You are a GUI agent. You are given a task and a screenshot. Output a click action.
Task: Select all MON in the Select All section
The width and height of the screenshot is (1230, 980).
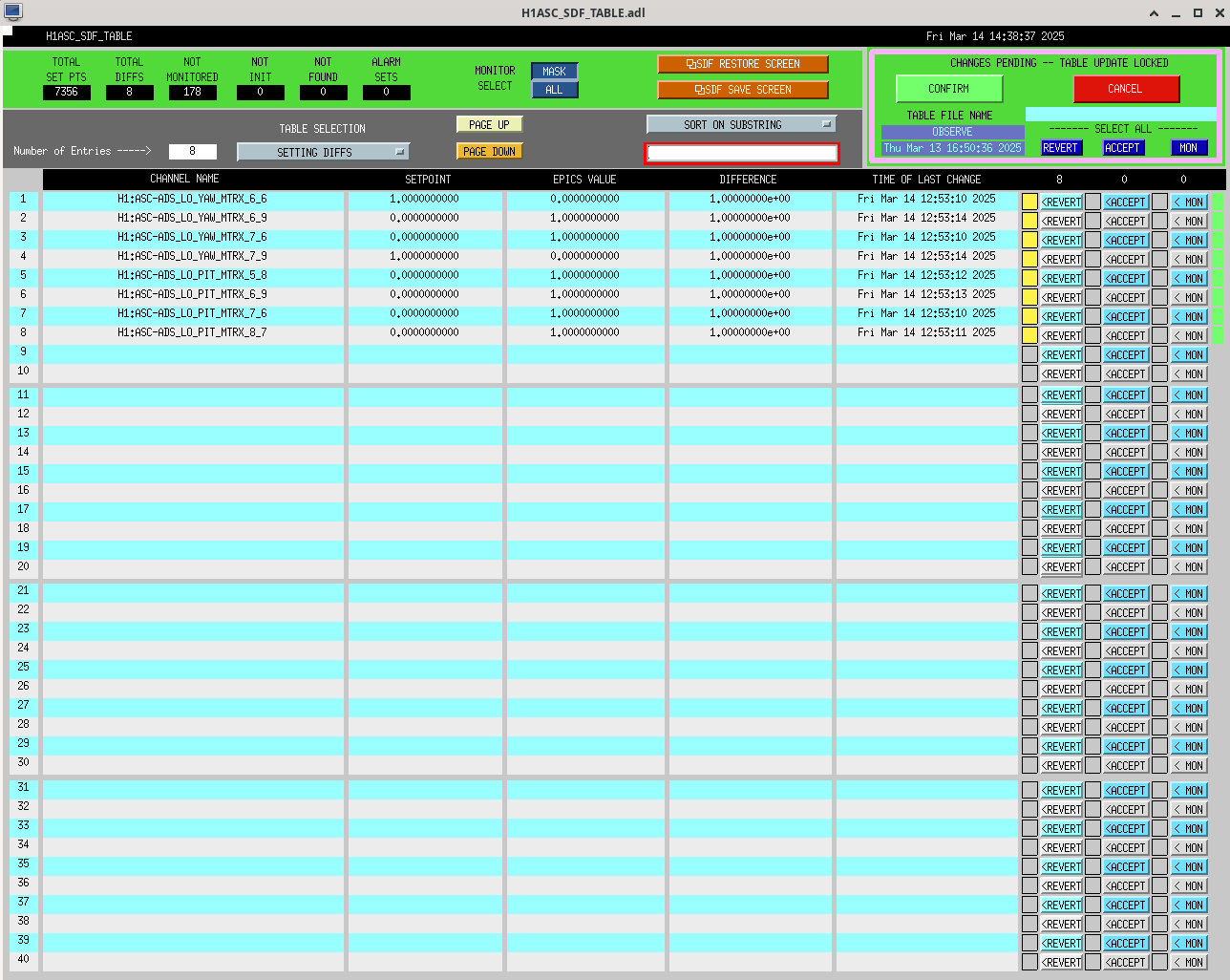[x=1189, y=148]
